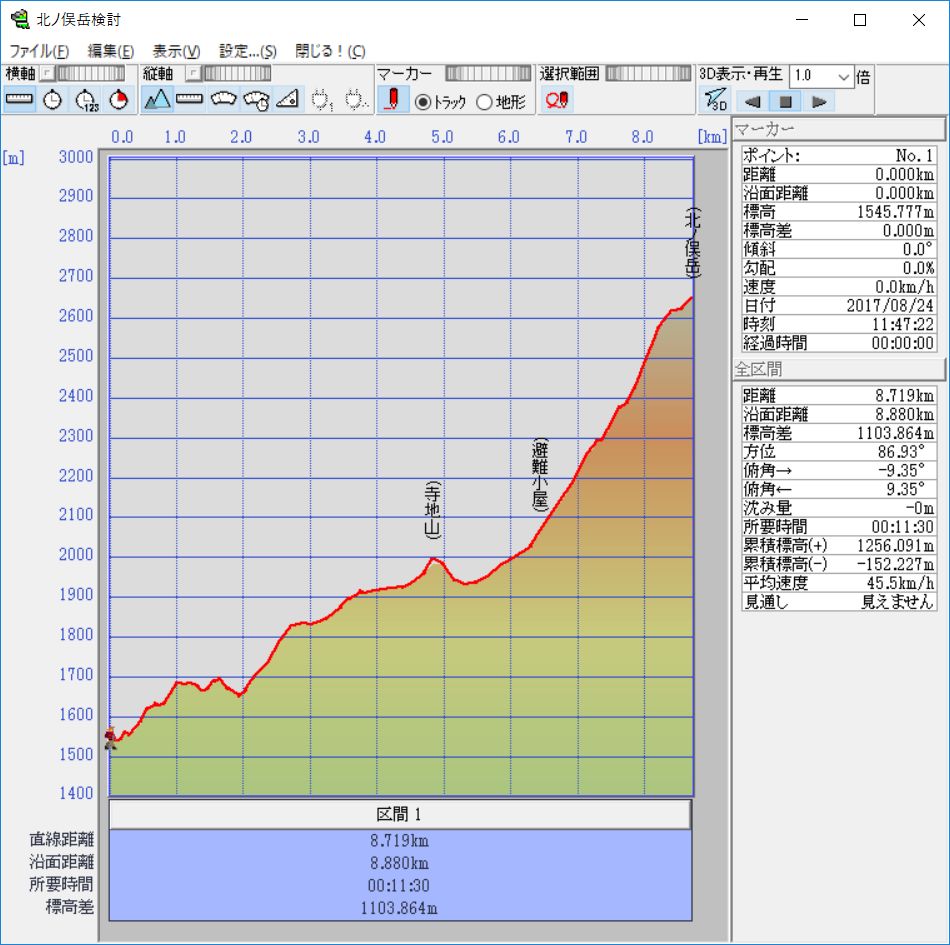Click the ポイント No. 1 row

(x=839, y=156)
